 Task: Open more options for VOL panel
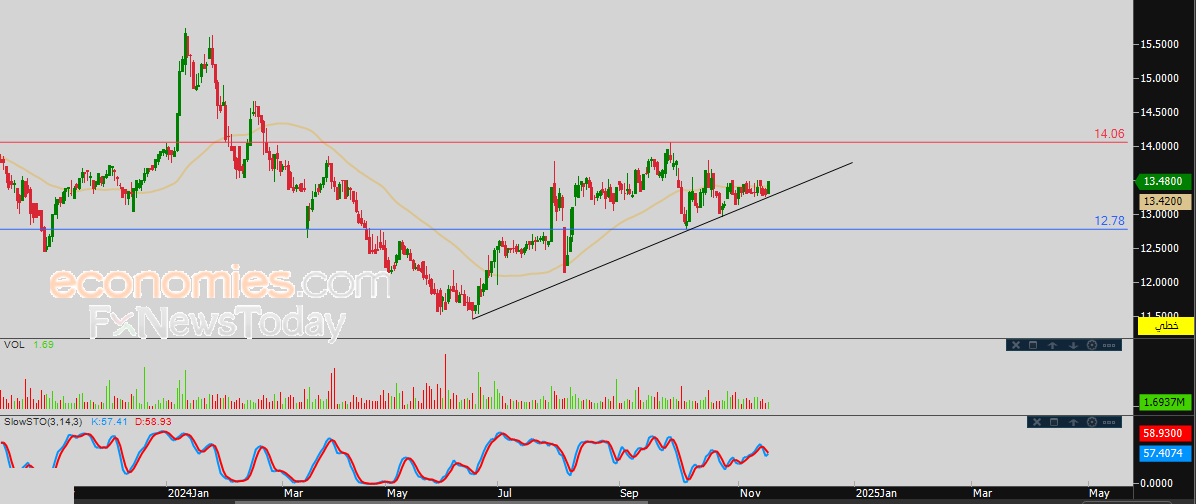[1109, 345]
